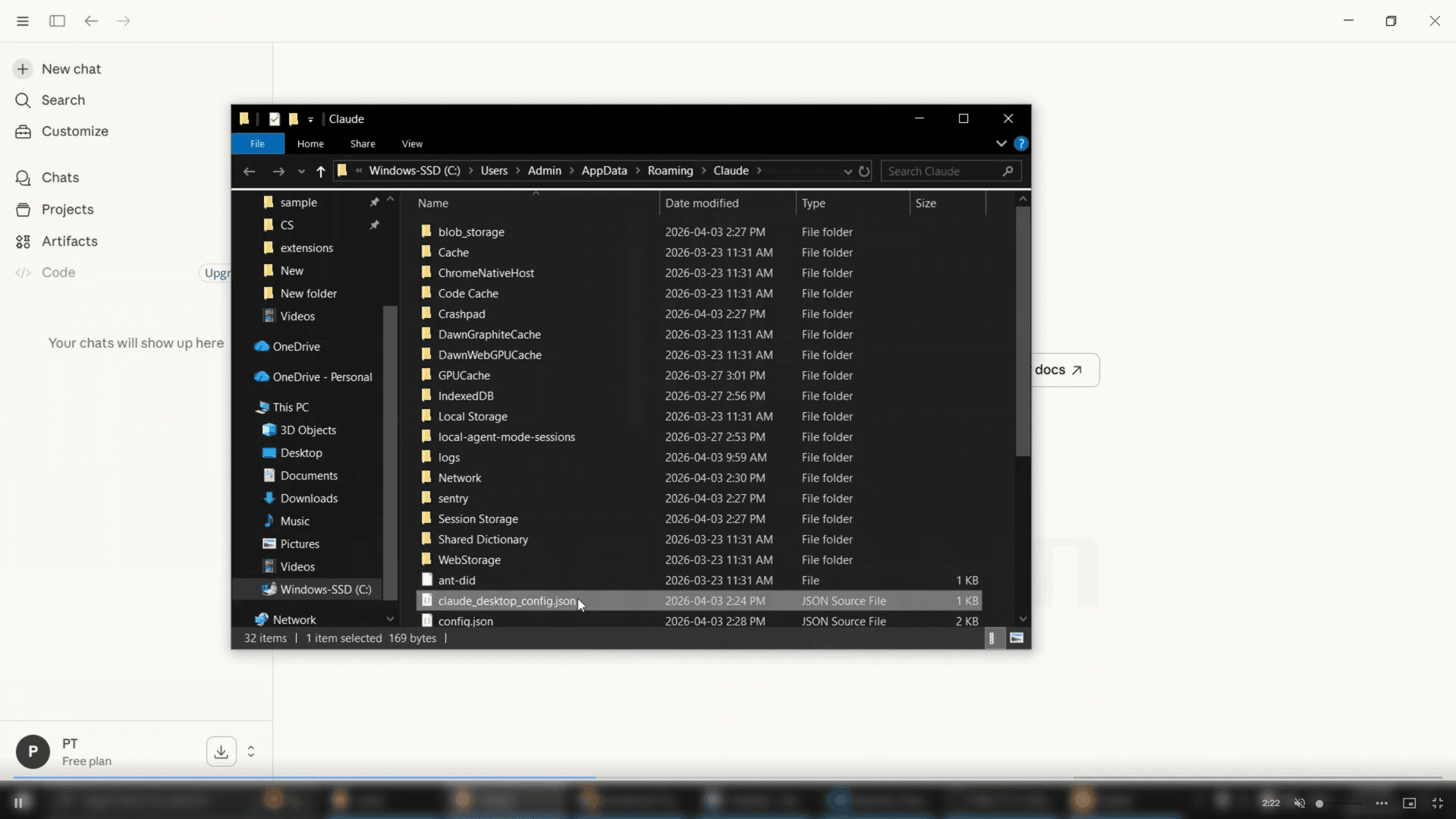1456x819 pixels.
Task: Open recent locations dropdown arrow
Action: 301,172
